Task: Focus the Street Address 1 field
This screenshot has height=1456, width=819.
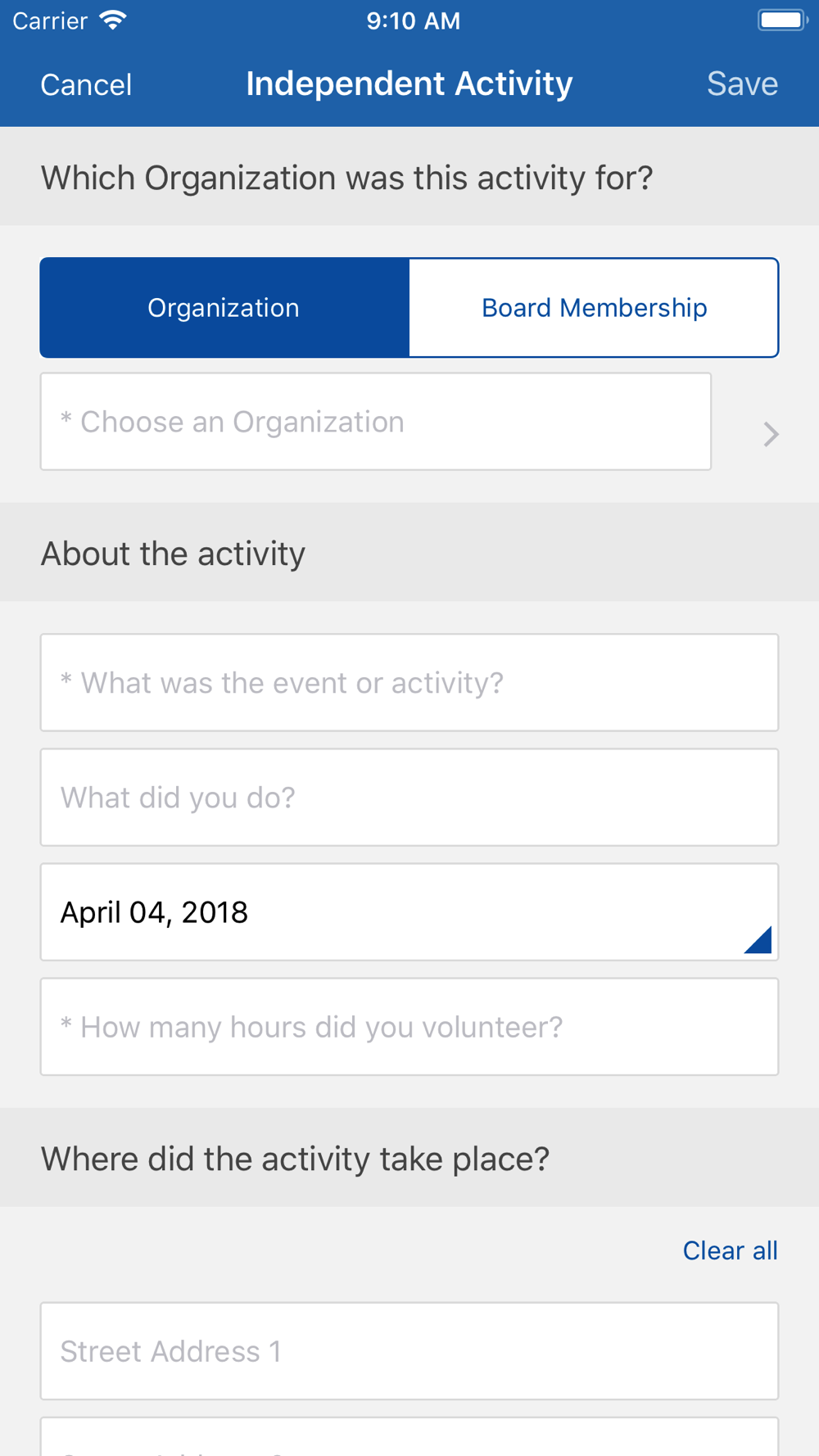Action: pyautogui.click(x=409, y=1351)
